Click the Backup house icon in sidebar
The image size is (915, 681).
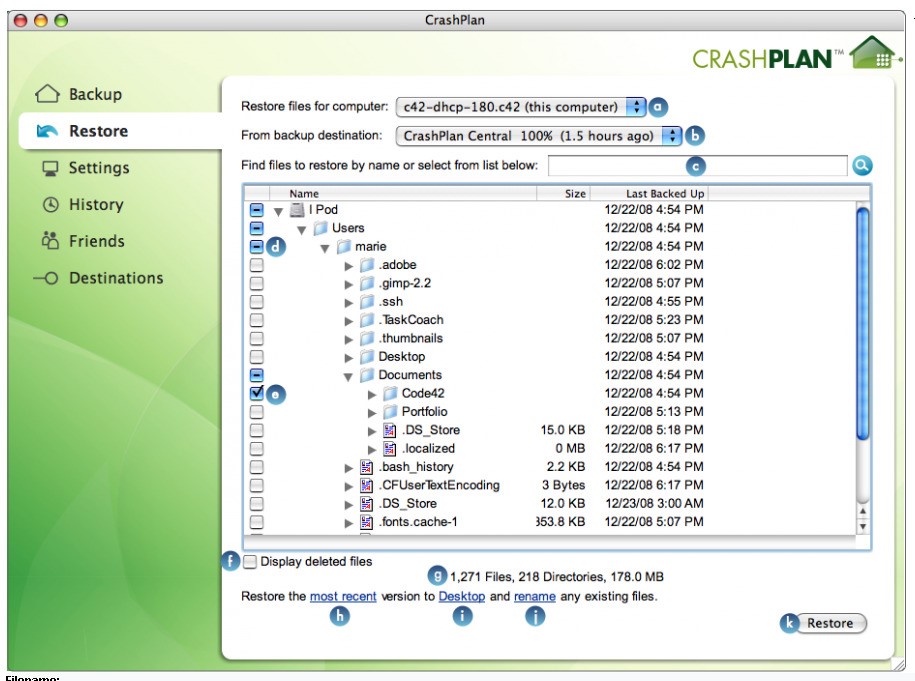coord(48,95)
